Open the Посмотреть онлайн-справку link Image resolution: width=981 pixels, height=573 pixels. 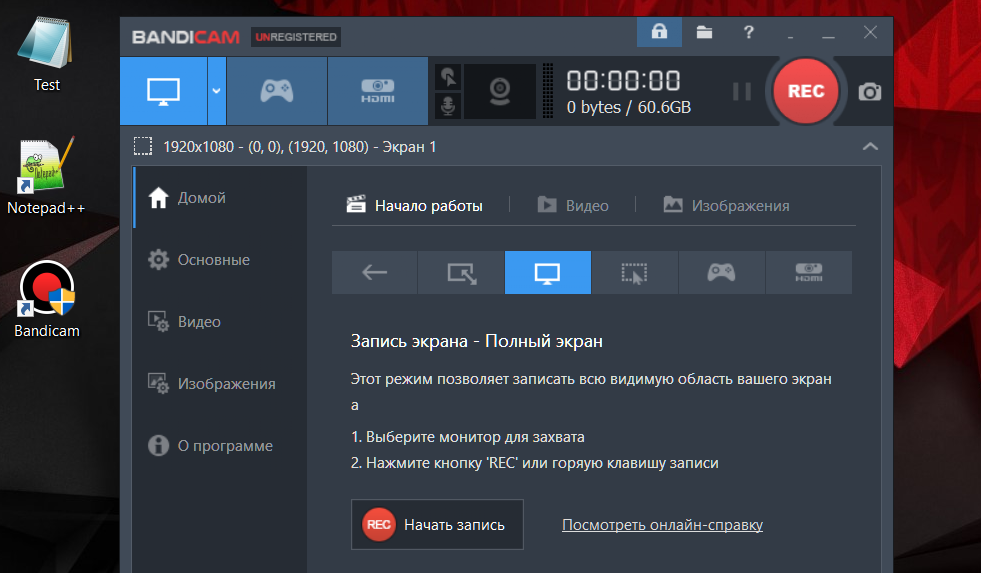662,525
